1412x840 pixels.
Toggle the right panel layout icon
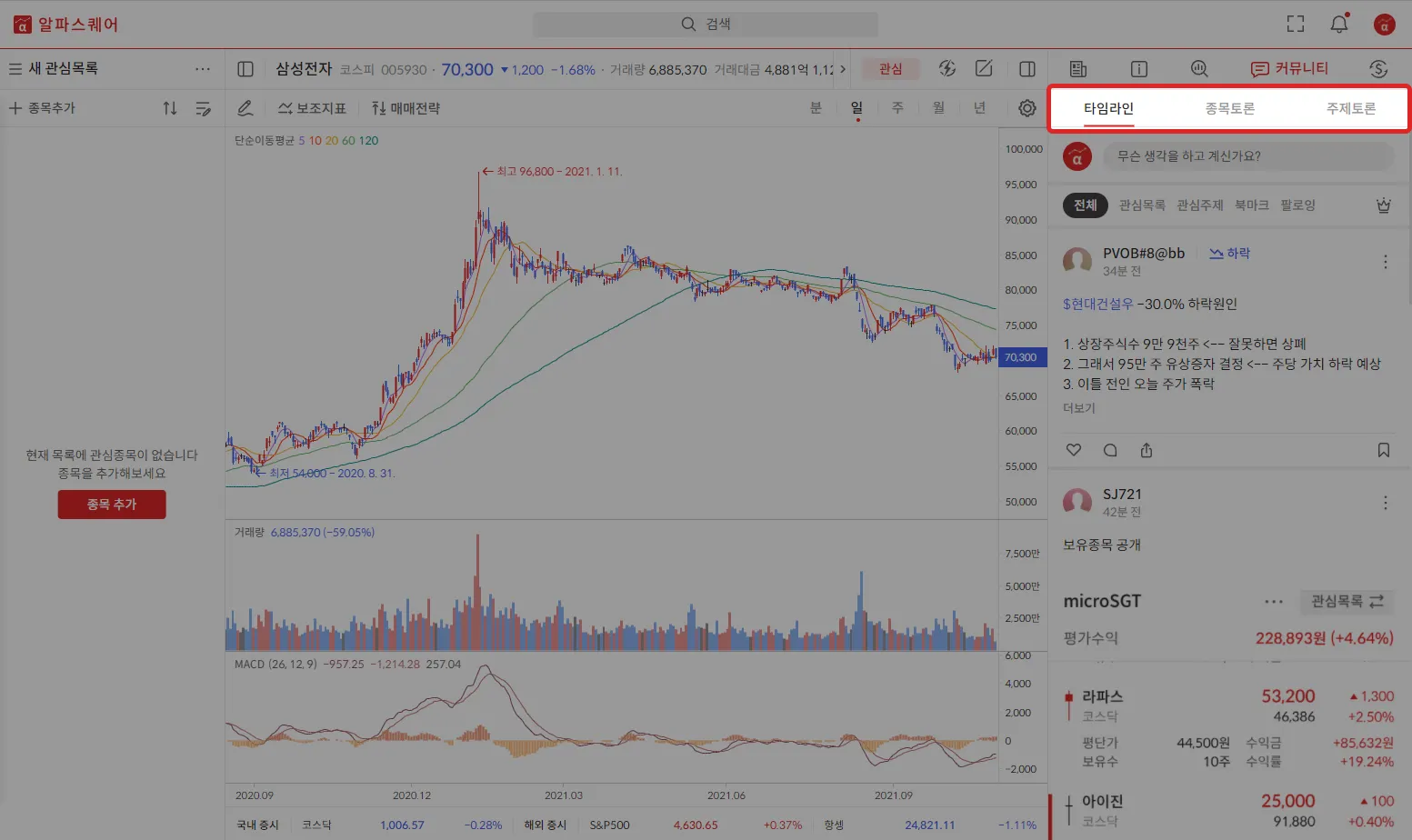(x=1027, y=69)
